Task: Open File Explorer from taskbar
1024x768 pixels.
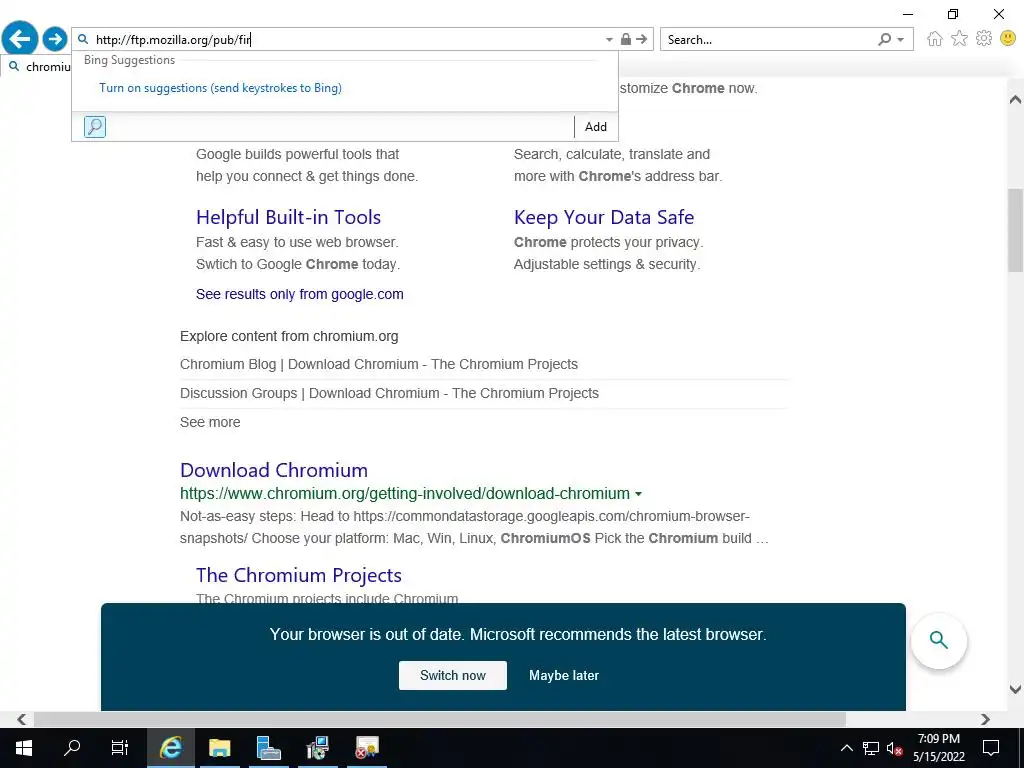Action: click(x=219, y=748)
